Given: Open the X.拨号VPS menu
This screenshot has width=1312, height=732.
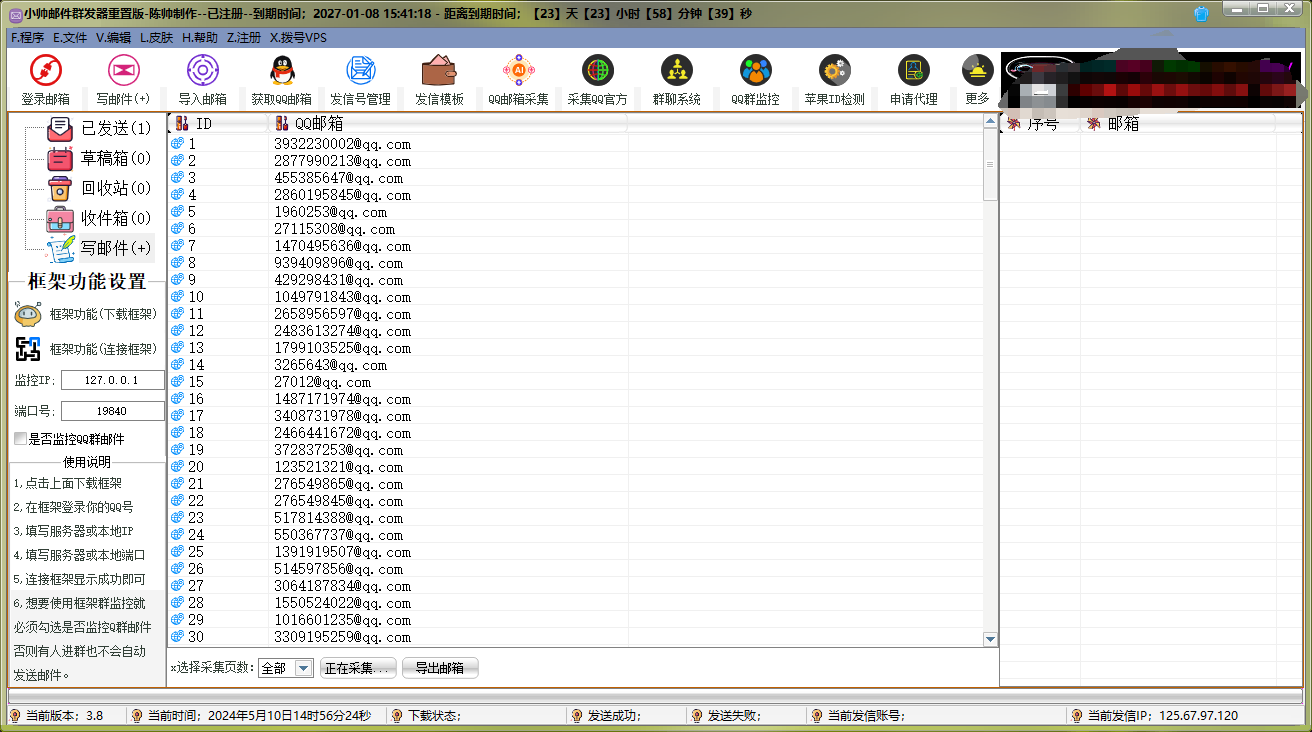Looking at the screenshot, I should pos(298,38).
